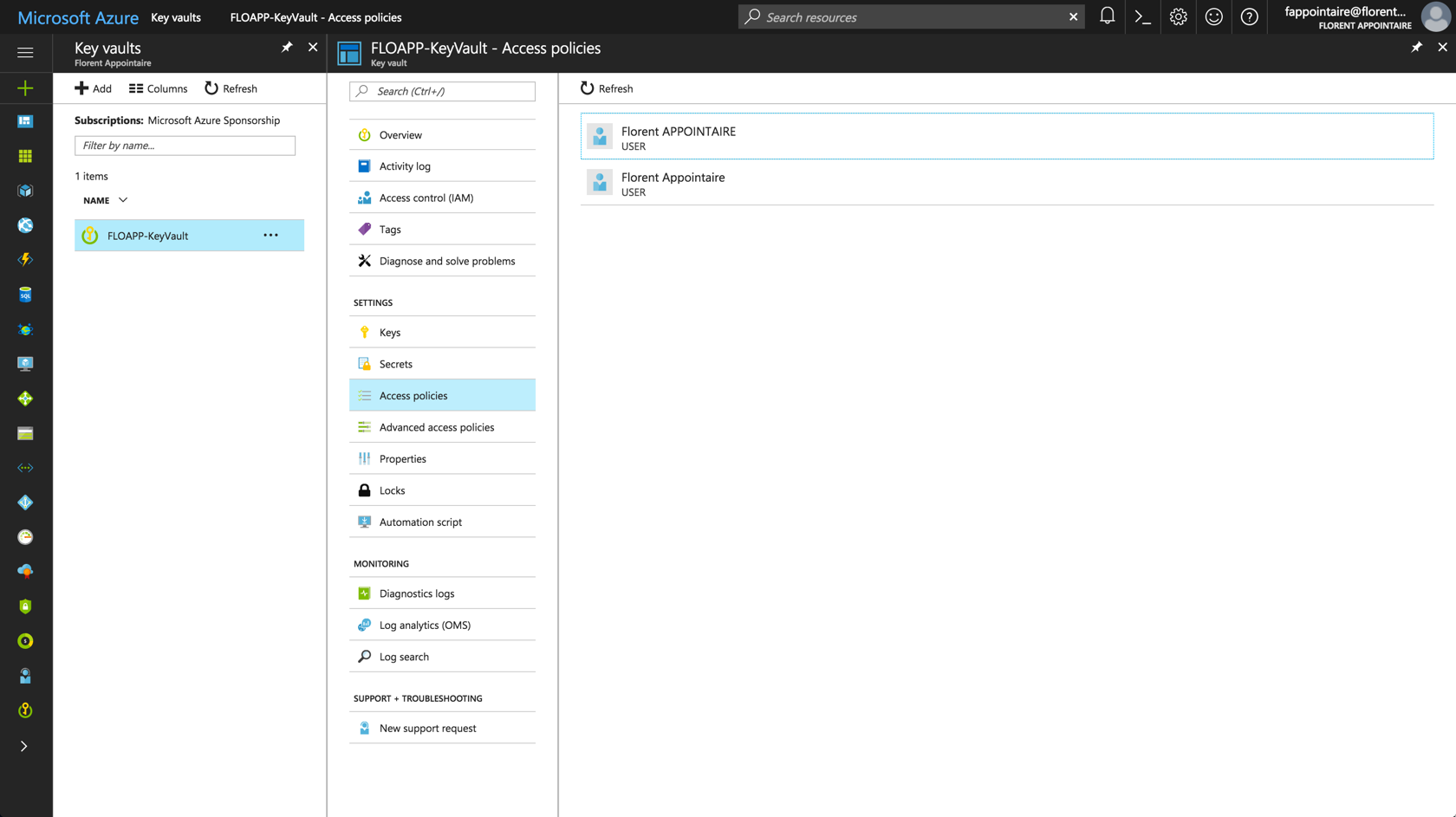This screenshot has height=817, width=1456.
Task: Open New support request
Action: click(442, 728)
